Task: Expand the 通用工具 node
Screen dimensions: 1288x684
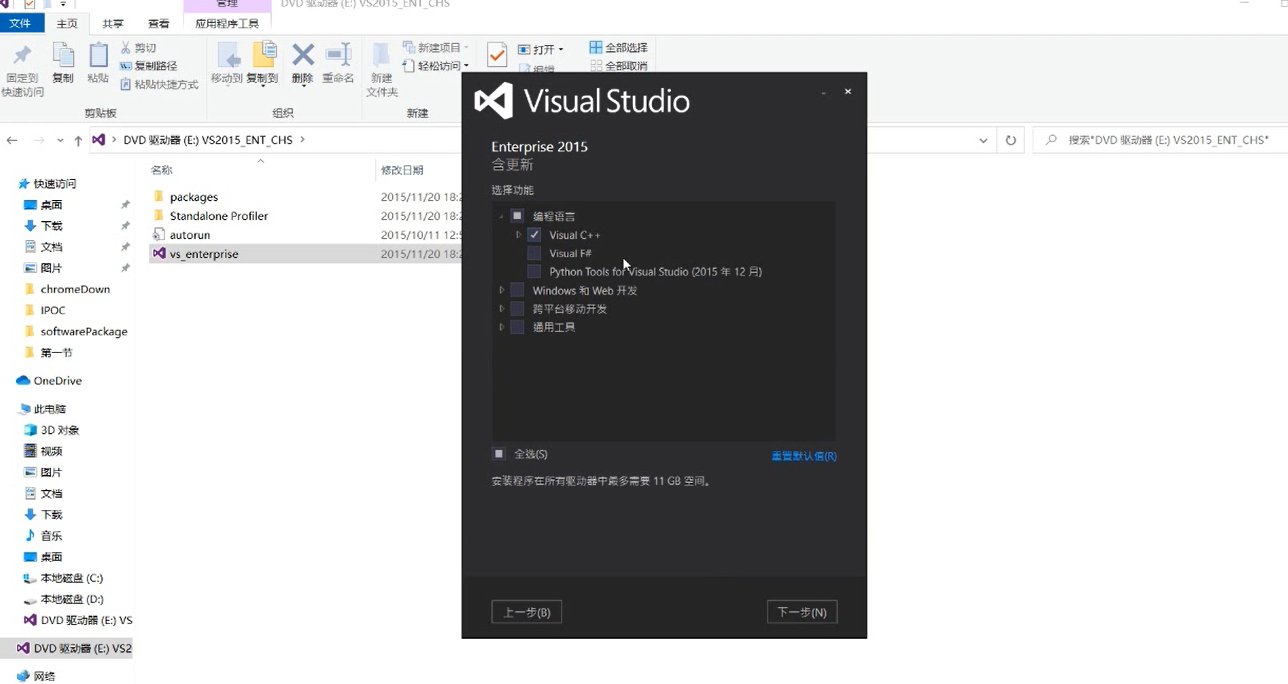Action: click(502, 327)
